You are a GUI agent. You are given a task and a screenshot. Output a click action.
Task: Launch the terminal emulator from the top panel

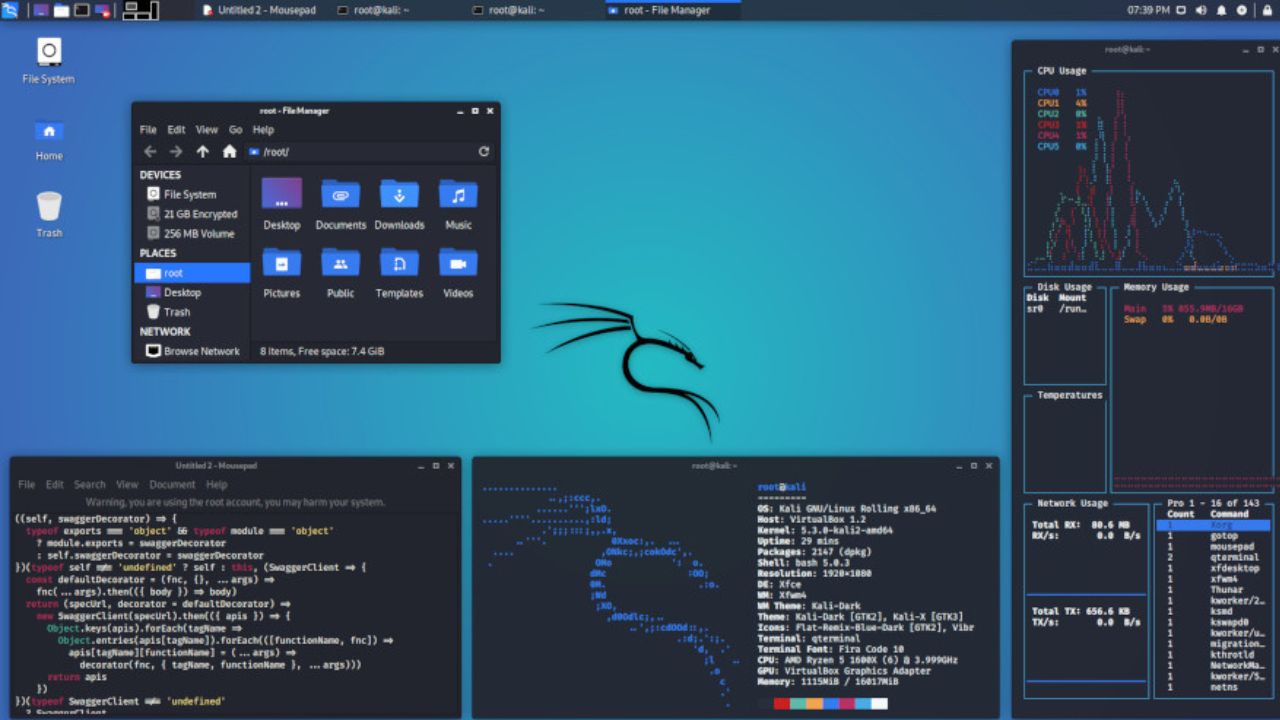tap(82, 10)
